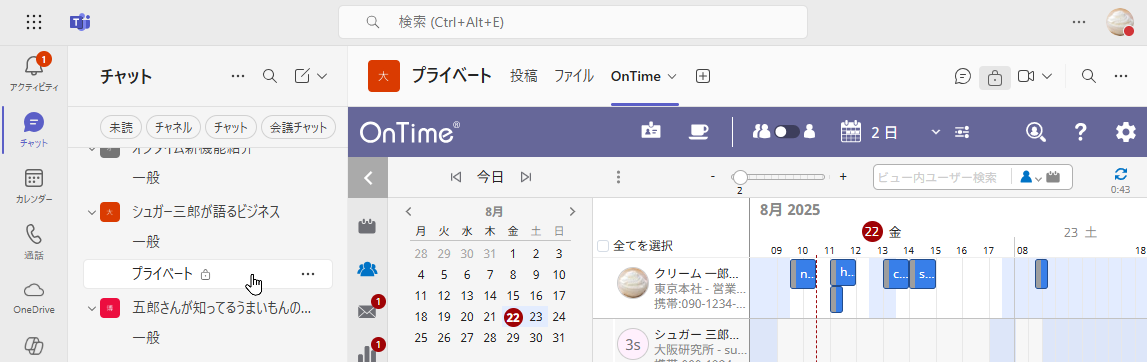
Task: Click the Teams search box
Action: [573, 22]
